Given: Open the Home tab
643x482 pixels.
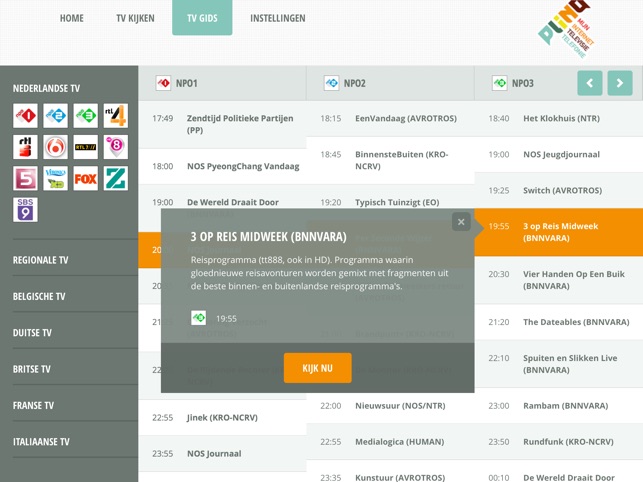Looking at the screenshot, I should pyautogui.click(x=72, y=18).
